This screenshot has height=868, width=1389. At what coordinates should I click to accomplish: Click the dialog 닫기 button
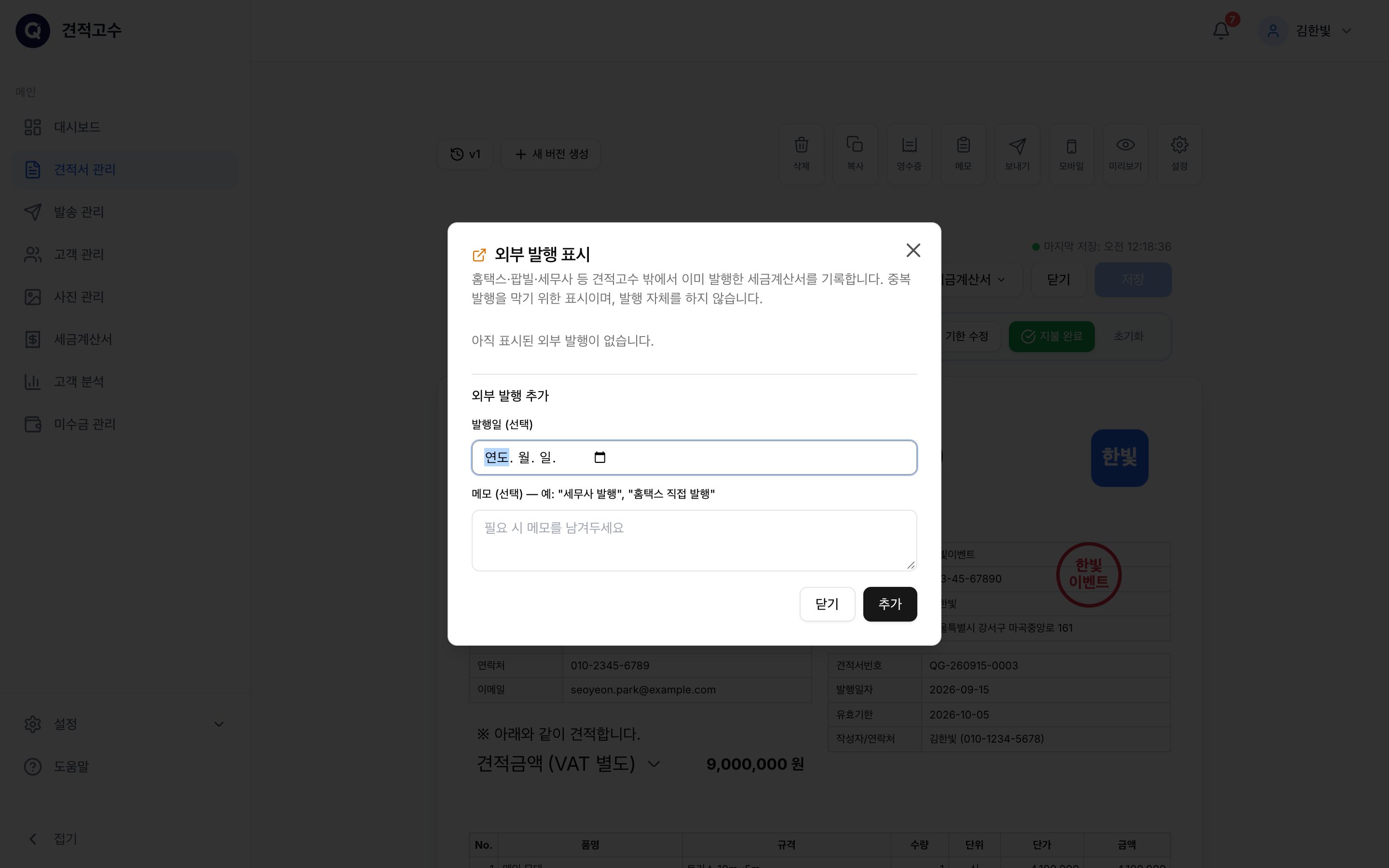tap(827, 604)
